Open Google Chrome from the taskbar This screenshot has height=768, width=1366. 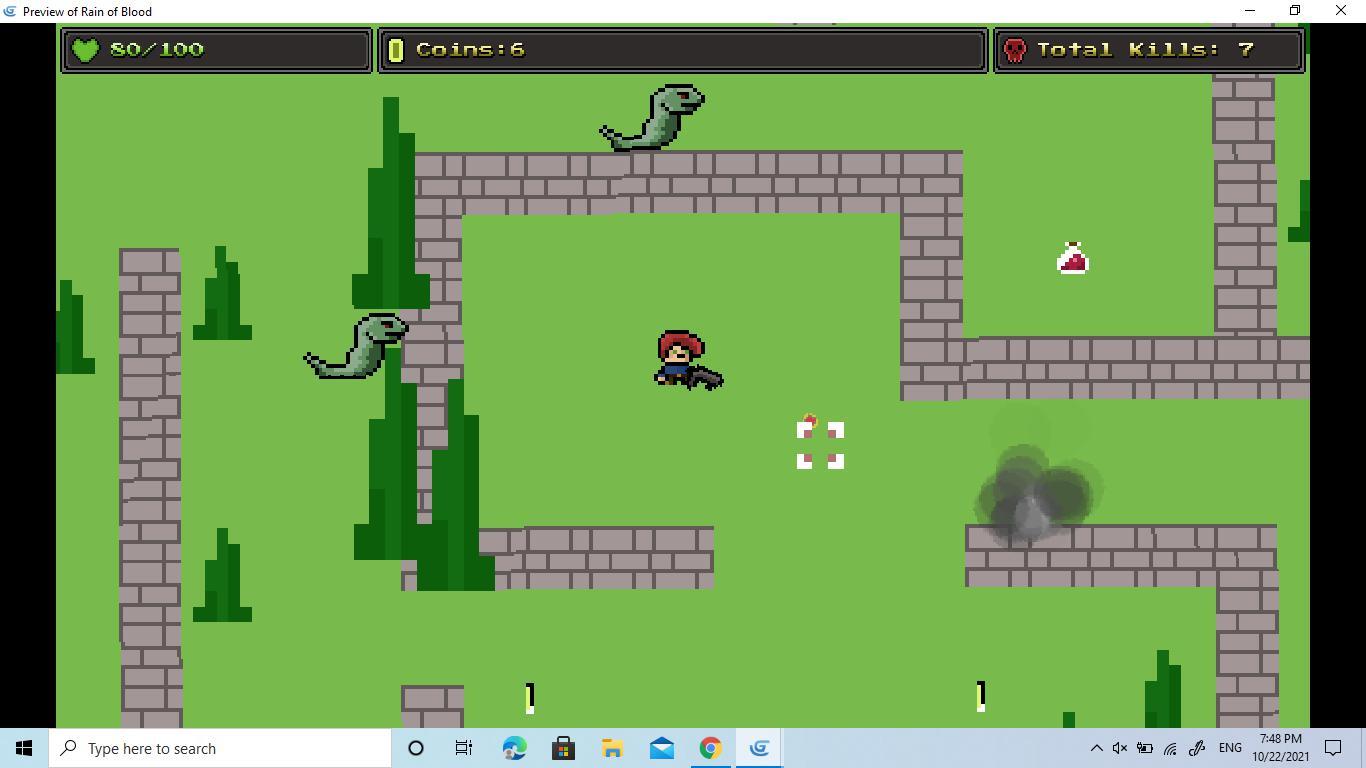click(x=710, y=748)
